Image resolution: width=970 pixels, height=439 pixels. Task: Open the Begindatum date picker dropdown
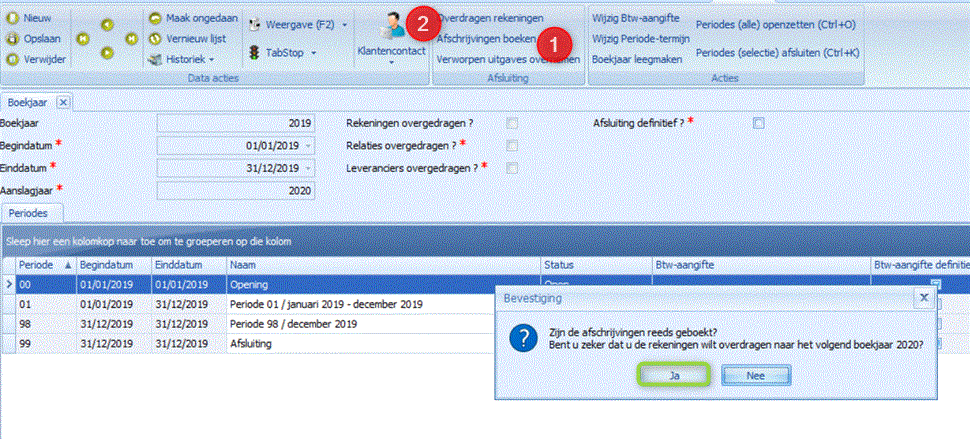[307, 146]
